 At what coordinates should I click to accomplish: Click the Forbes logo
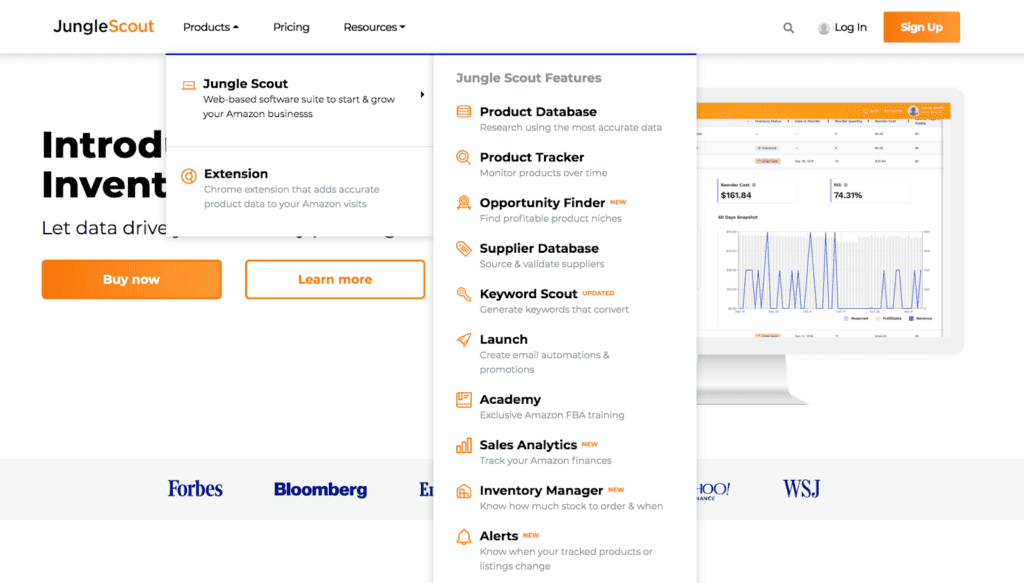point(195,489)
